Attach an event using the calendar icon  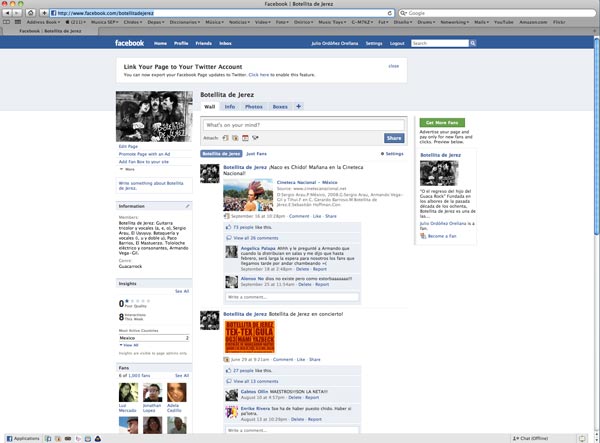pyautogui.click(x=245, y=138)
